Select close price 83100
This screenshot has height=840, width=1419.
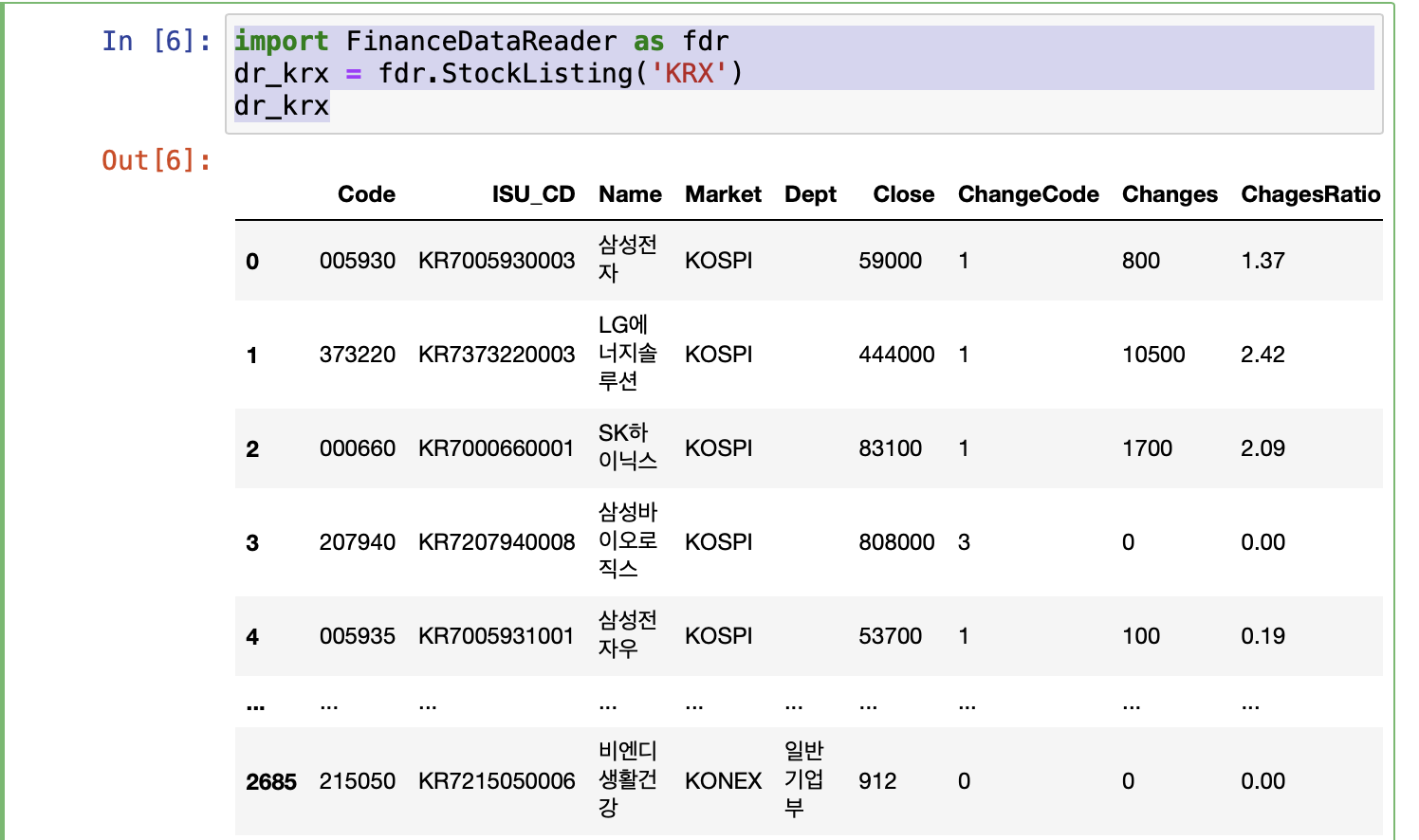[890, 448]
